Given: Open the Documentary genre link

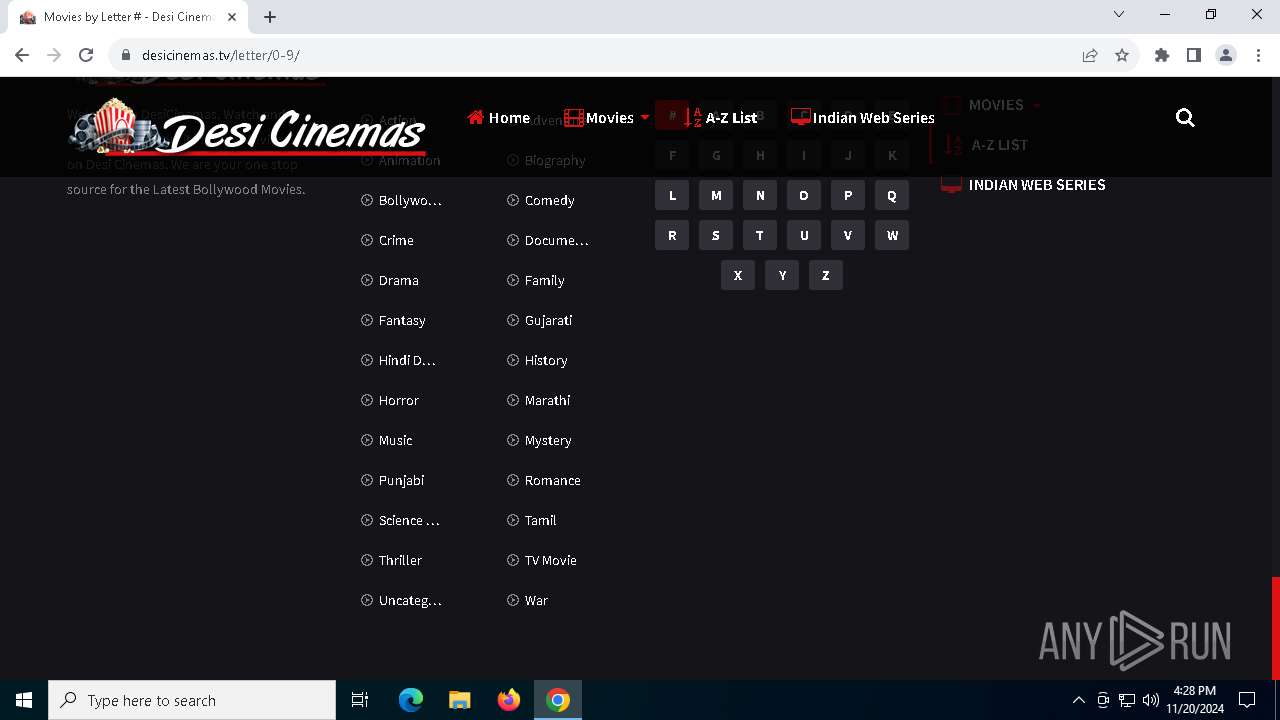Looking at the screenshot, I should pyautogui.click(x=548, y=240).
